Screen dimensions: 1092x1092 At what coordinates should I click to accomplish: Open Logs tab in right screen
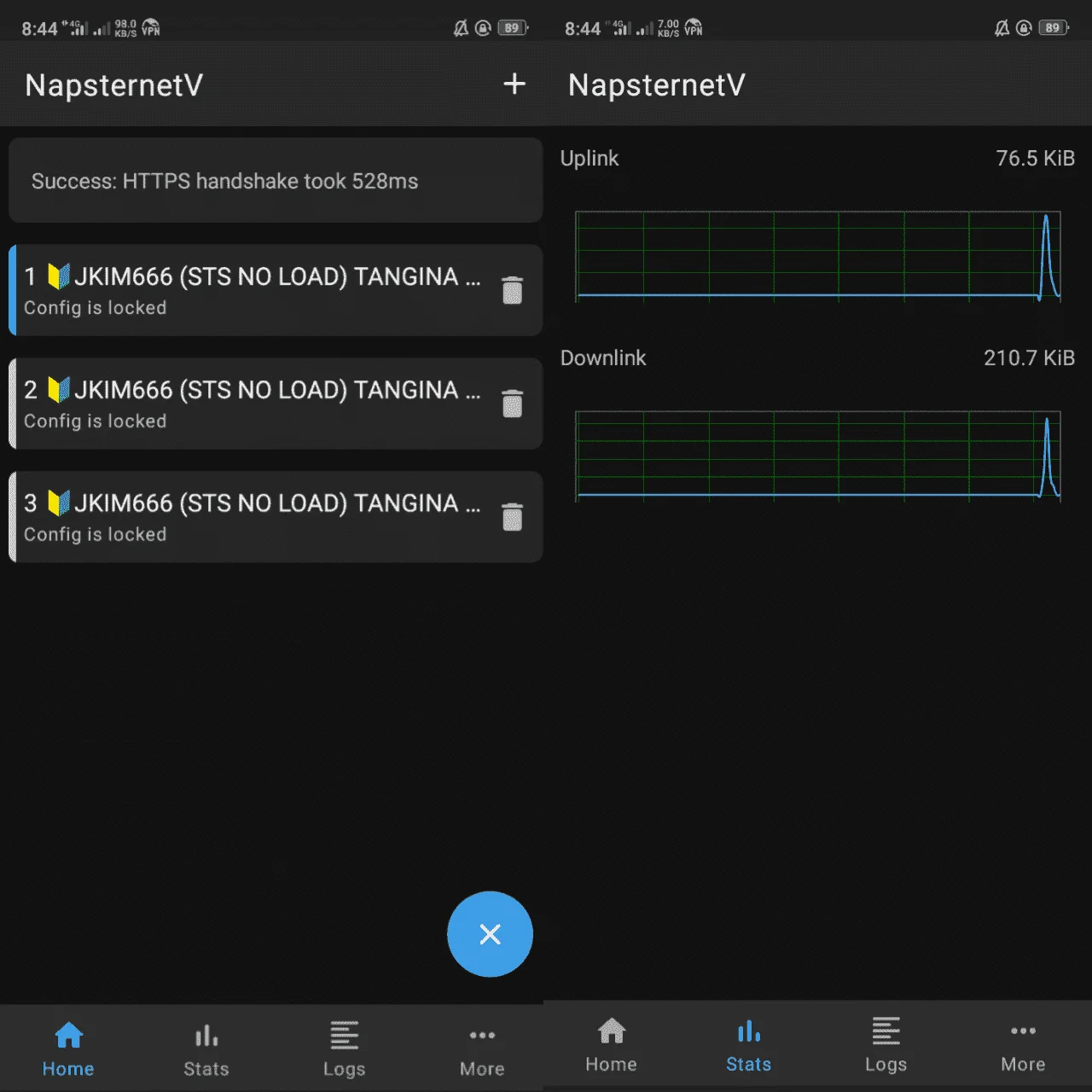pyautogui.click(x=886, y=1045)
